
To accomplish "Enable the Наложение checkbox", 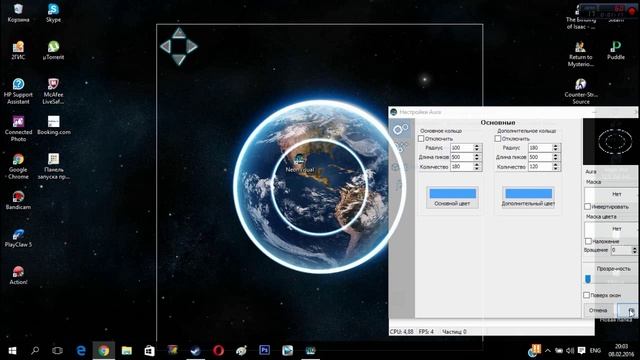I will (x=588, y=241).
